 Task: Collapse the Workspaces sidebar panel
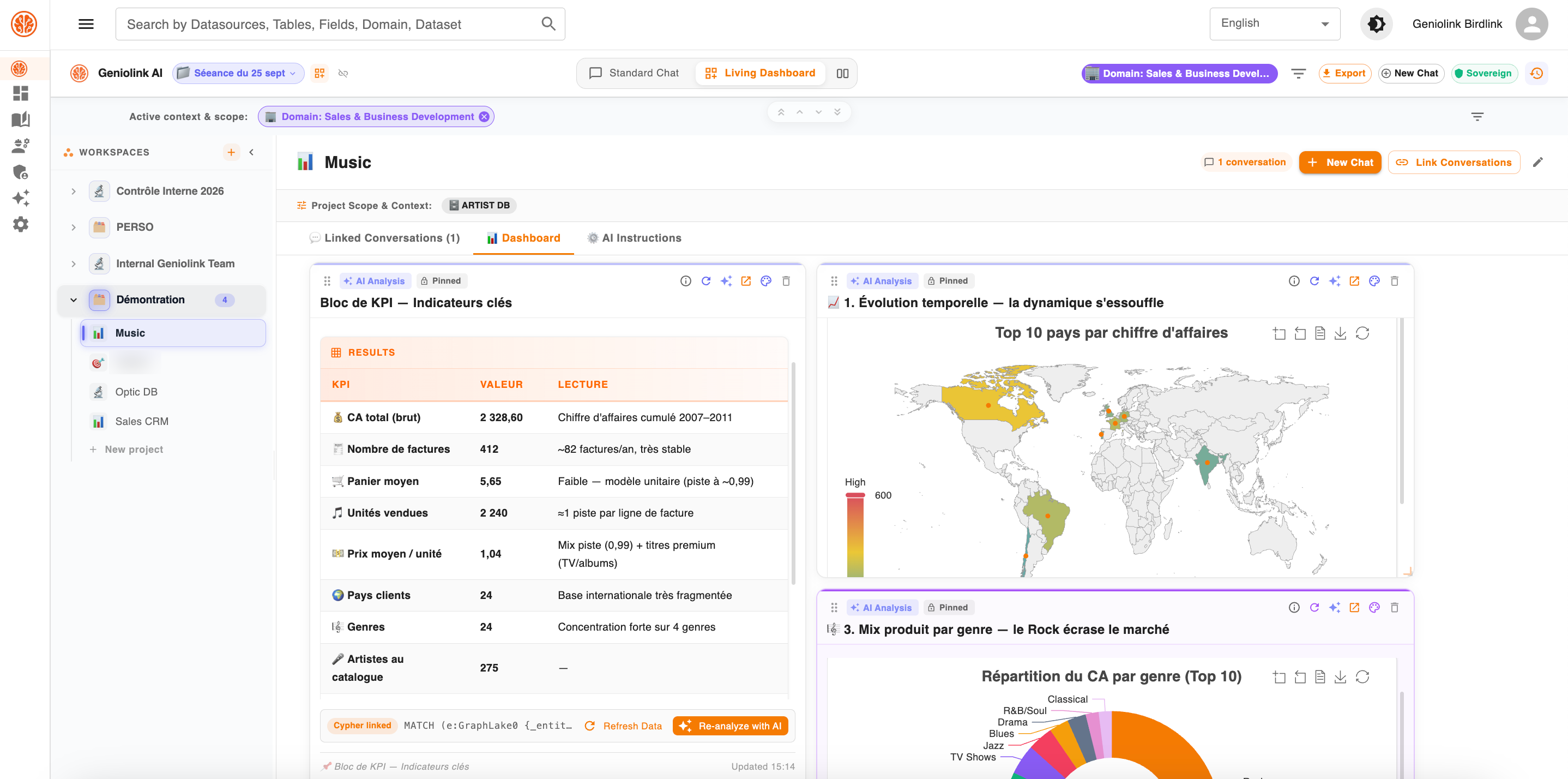coord(251,152)
